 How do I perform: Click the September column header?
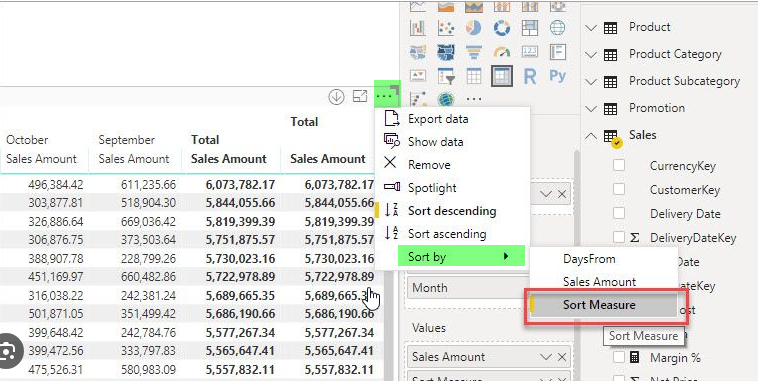127,140
